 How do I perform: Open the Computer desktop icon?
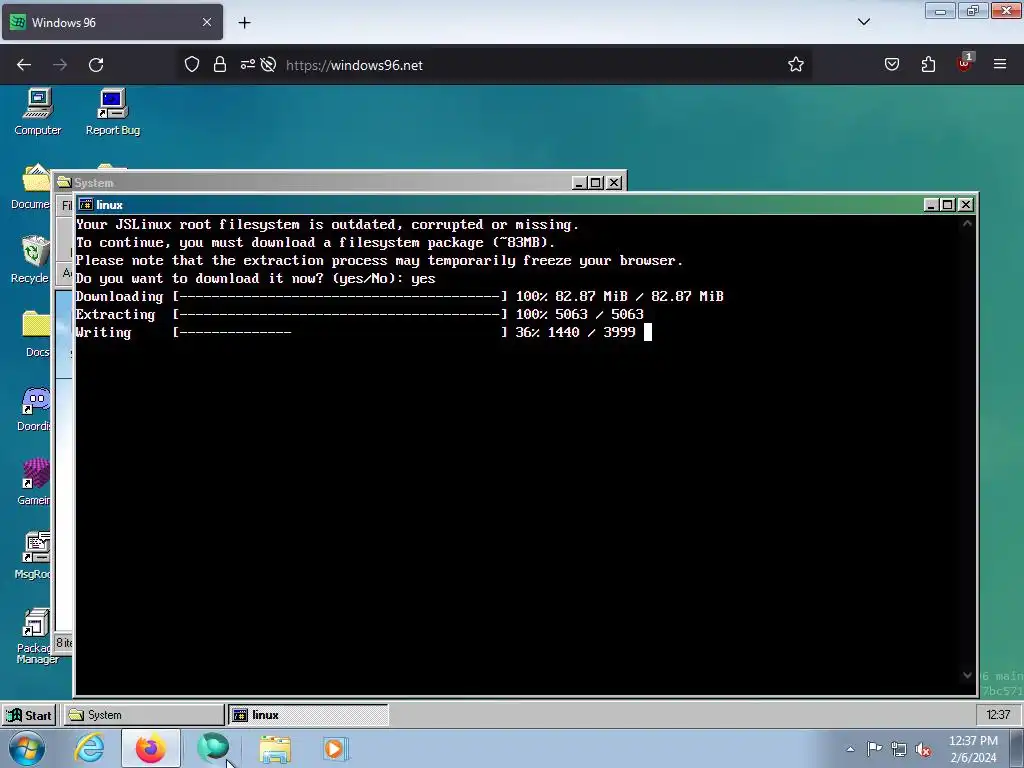(38, 112)
